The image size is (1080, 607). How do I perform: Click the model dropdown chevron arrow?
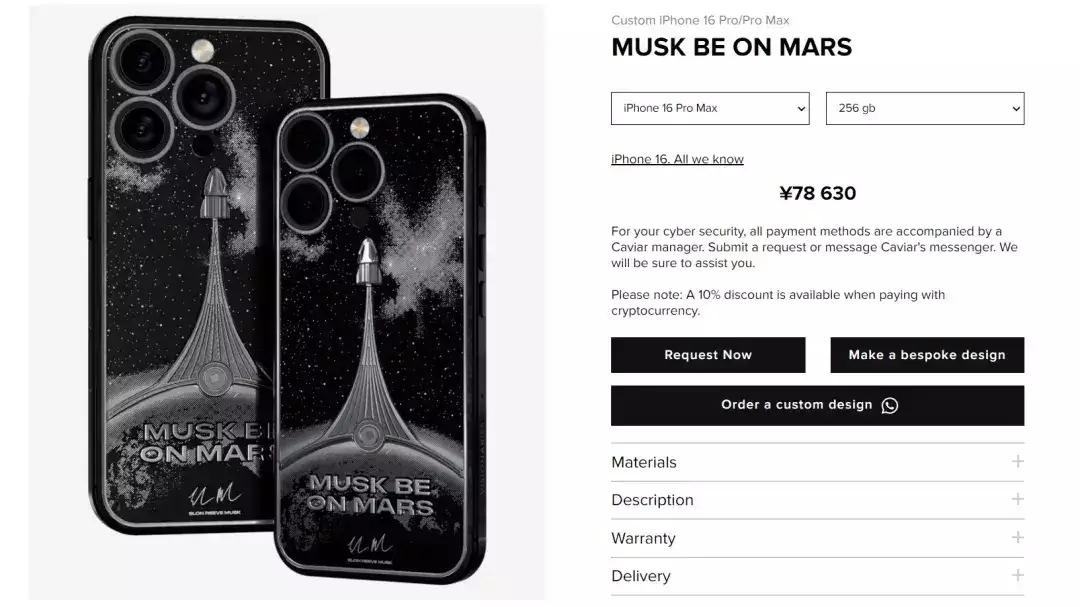[x=801, y=109]
